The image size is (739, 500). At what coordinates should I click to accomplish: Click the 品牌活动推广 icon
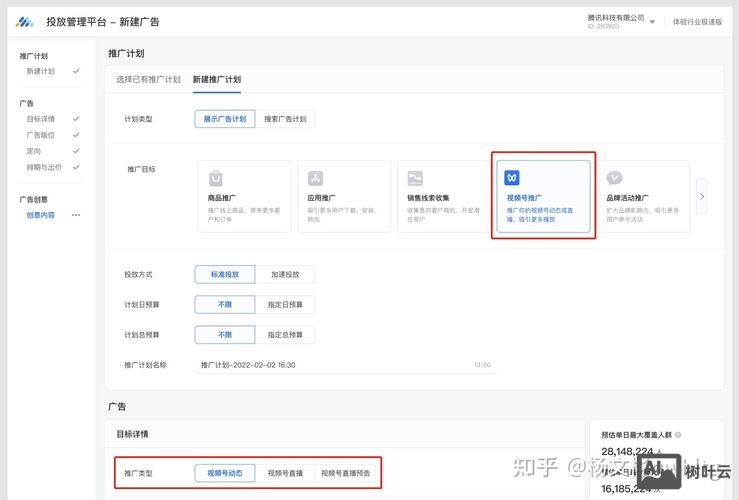coord(614,178)
